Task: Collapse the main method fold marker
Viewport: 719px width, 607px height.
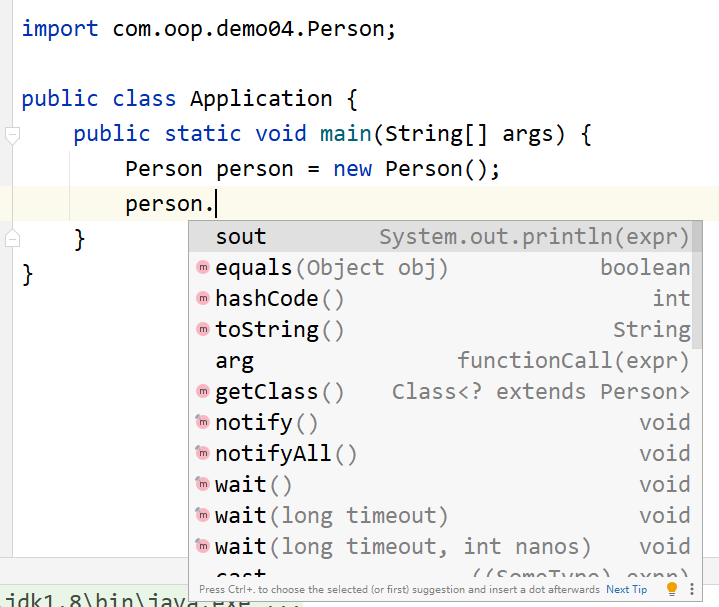Action: pyautogui.click(x=12, y=136)
